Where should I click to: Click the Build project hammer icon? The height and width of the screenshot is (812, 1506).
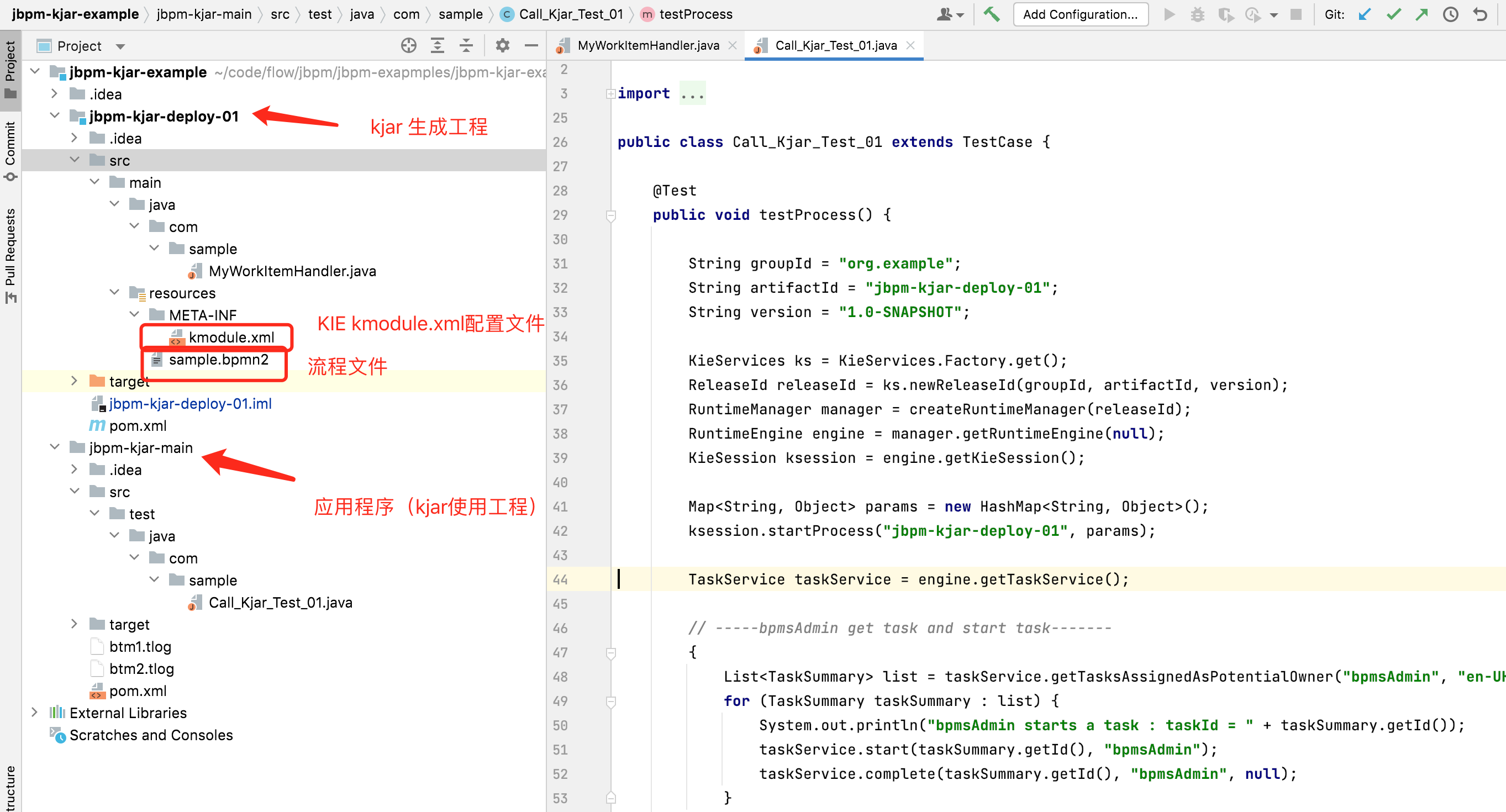991,14
